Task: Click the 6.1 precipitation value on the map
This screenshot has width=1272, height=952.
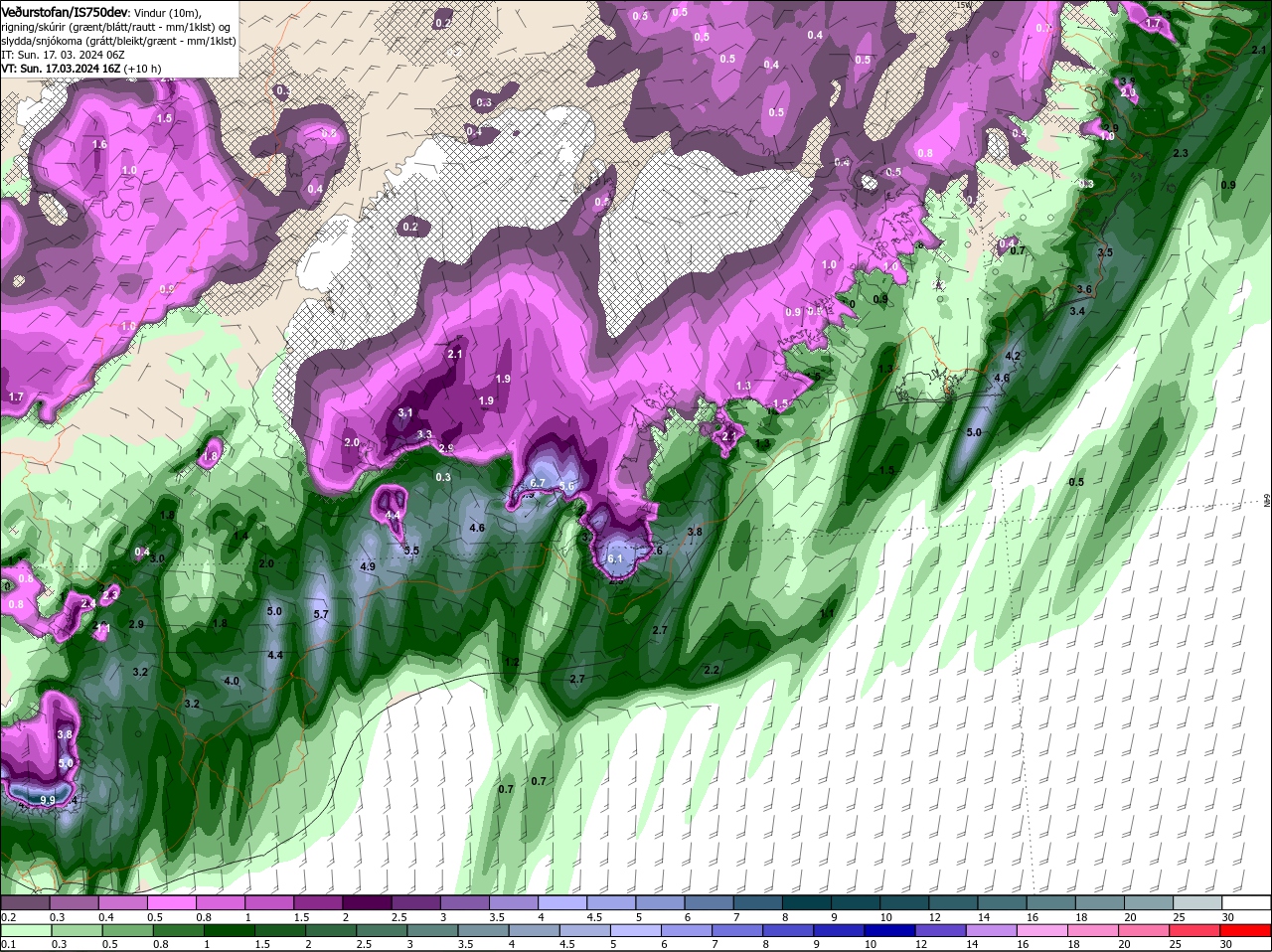Action: pyautogui.click(x=614, y=559)
